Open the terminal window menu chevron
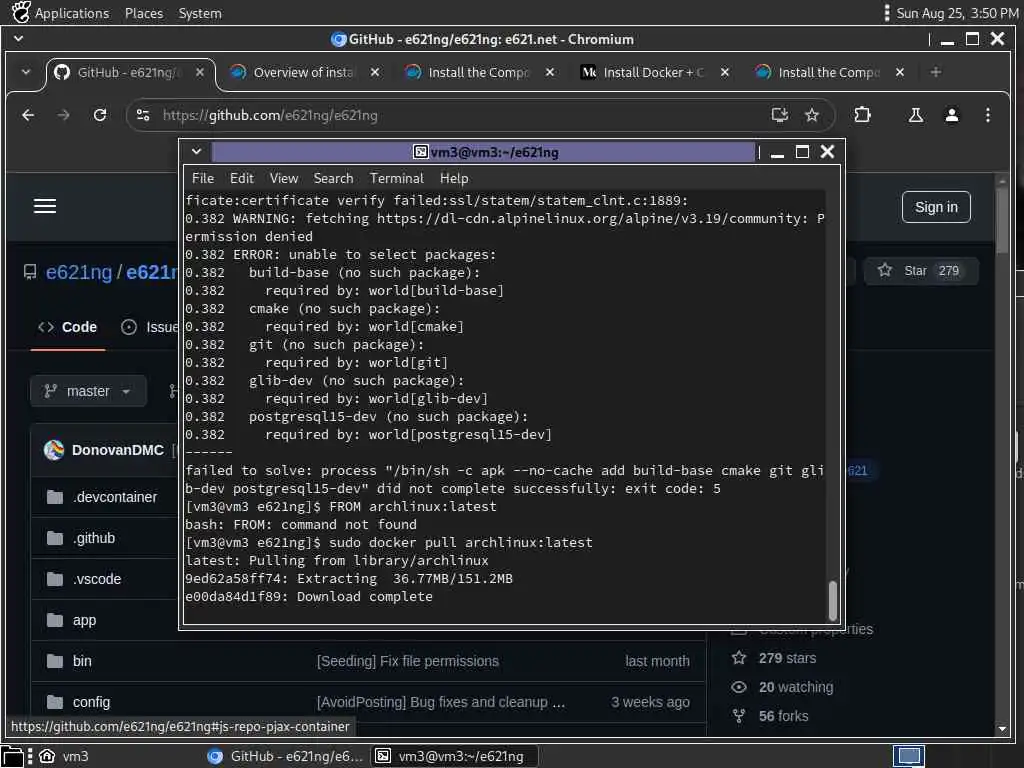 pyautogui.click(x=196, y=152)
